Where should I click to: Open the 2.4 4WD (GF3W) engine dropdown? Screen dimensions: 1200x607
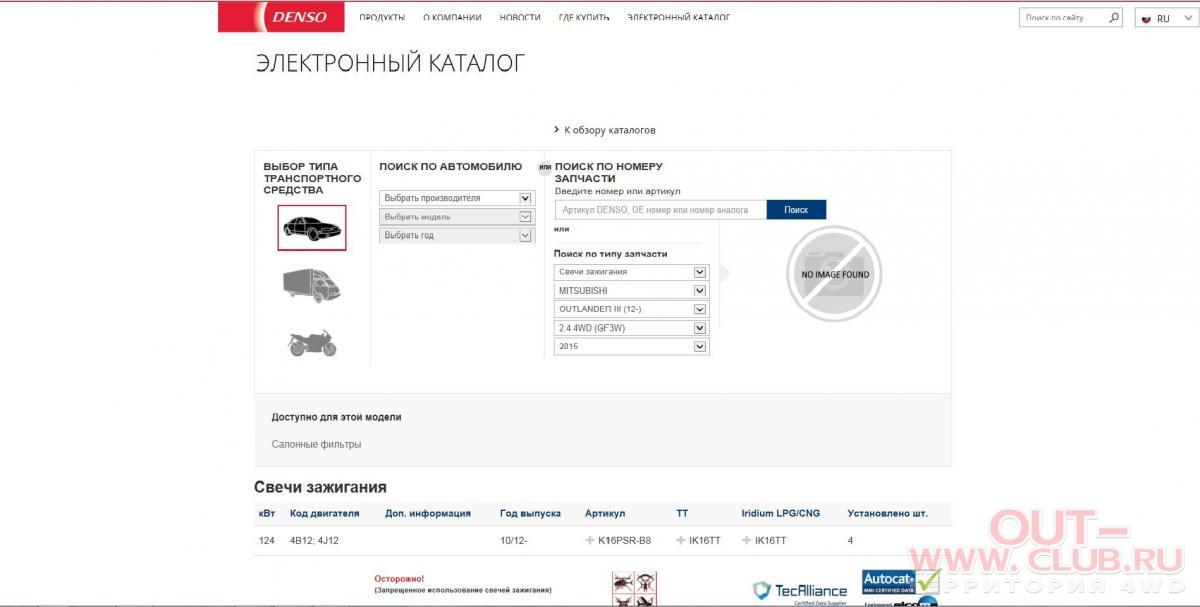coord(631,328)
